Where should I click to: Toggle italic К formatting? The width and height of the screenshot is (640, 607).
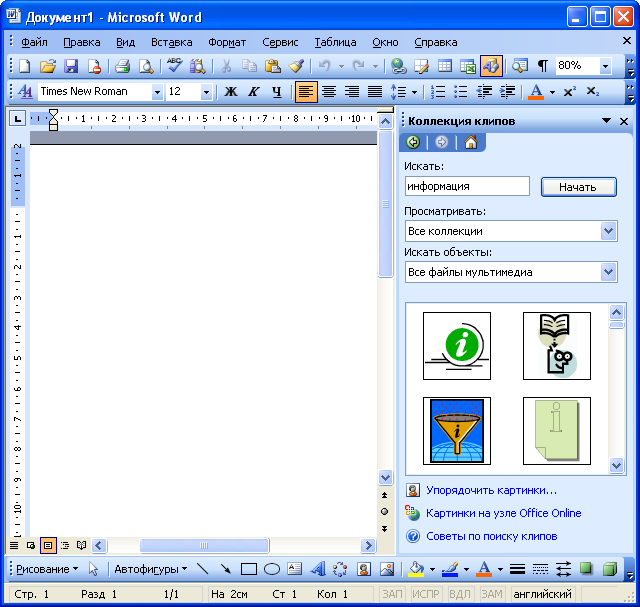pos(254,91)
